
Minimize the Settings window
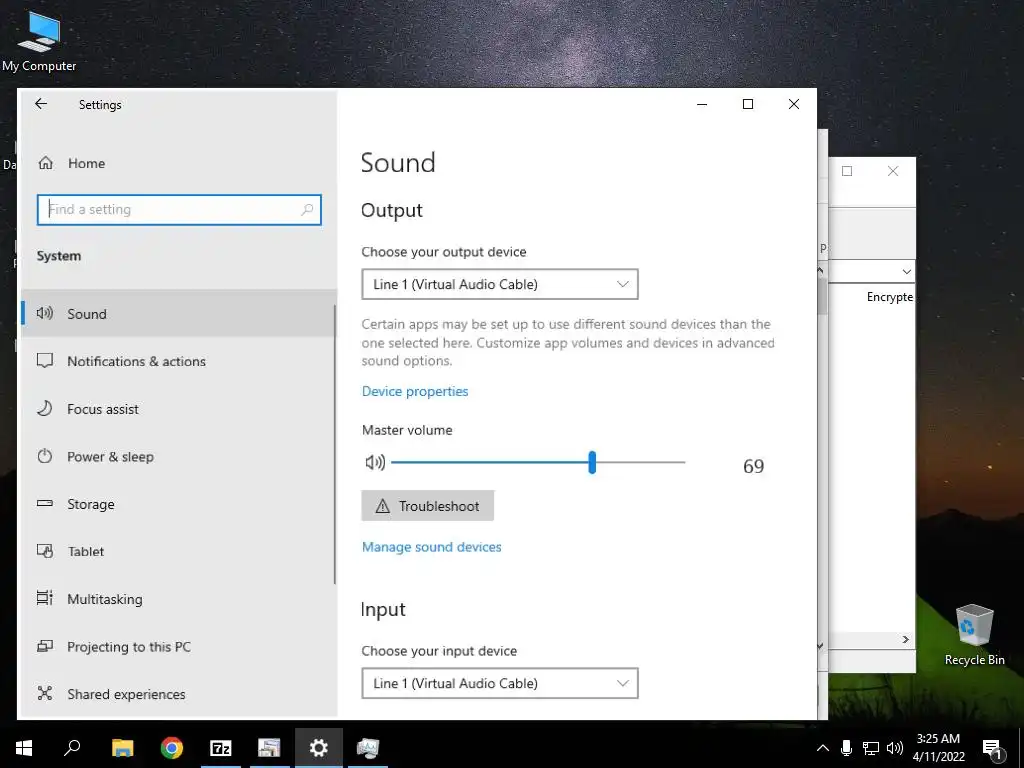click(x=702, y=104)
